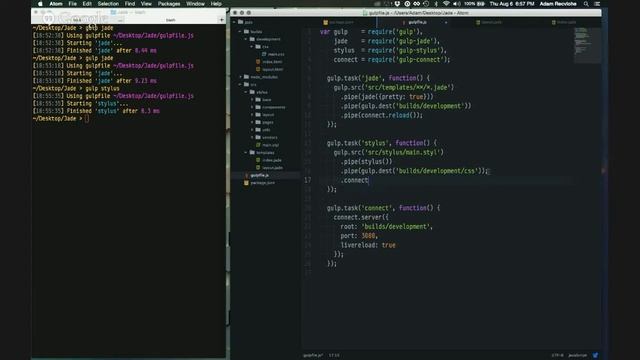Viewport: 640px width, 360px height.
Task: Open index.jade under templates
Action: [x=272, y=160]
